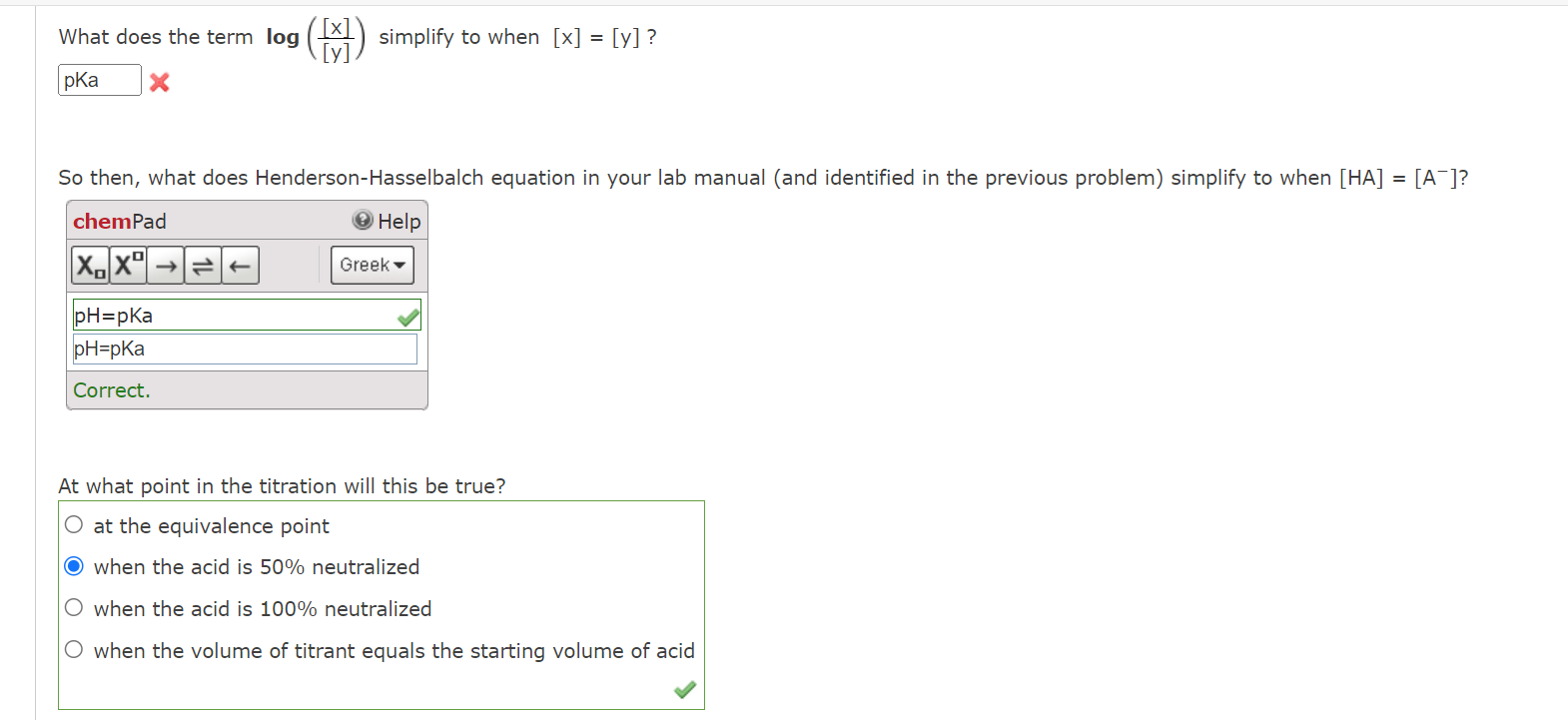The width and height of the screenshot is (1568, 720).
Task: Select "when the acid is 100% neutralized"
Action: 73,607
